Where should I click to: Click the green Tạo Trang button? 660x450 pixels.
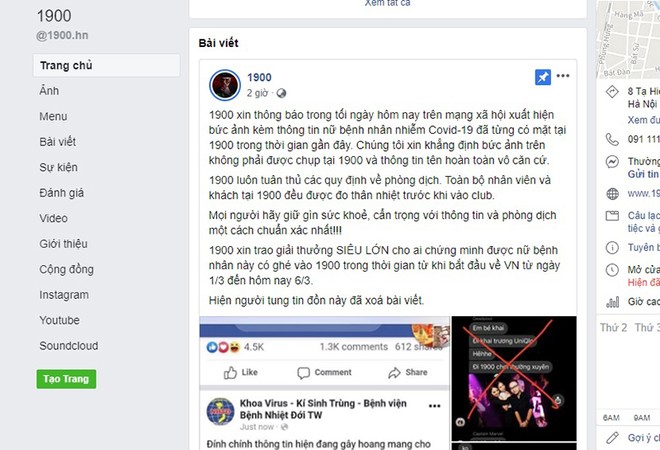pos(66,379)
